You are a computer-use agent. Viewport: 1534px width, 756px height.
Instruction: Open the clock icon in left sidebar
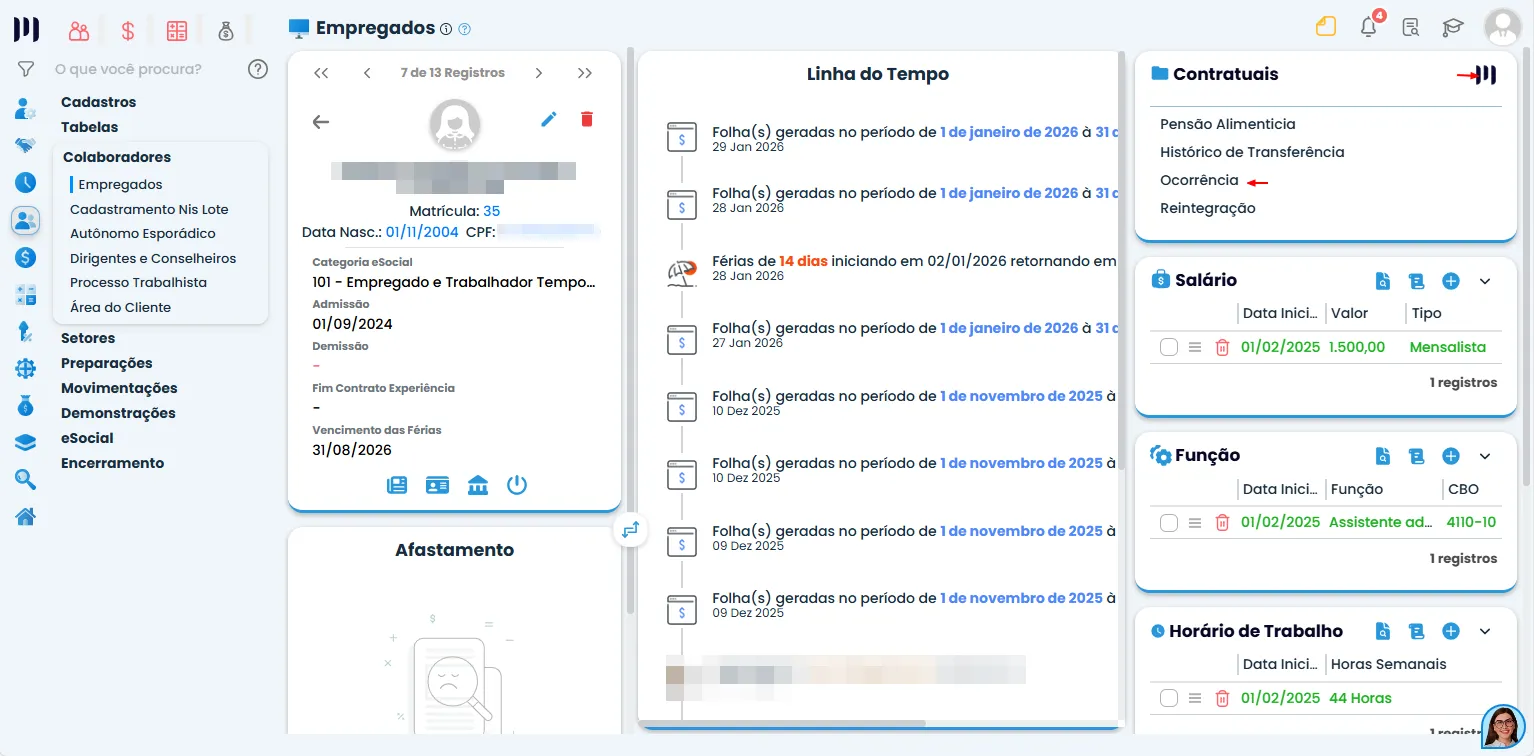click(26, 183)
